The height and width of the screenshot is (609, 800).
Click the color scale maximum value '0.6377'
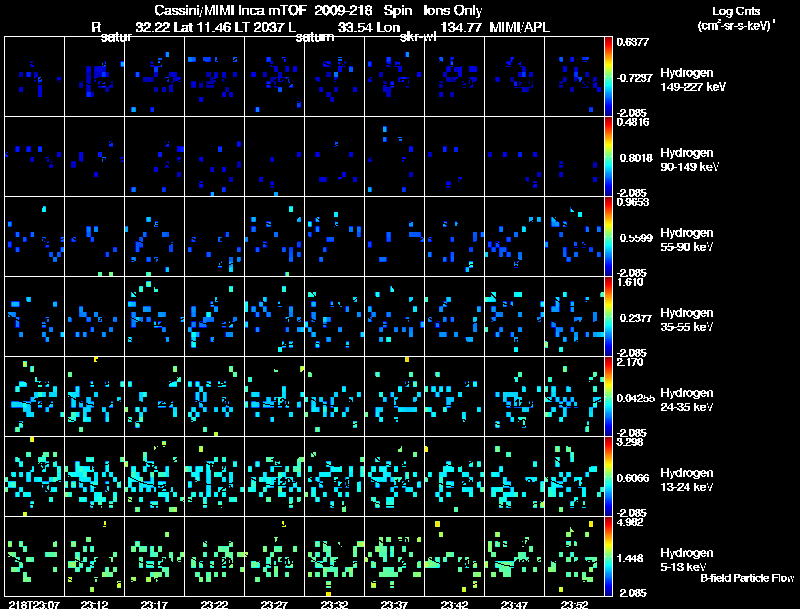pyautogui.click(x=633, y=42)
